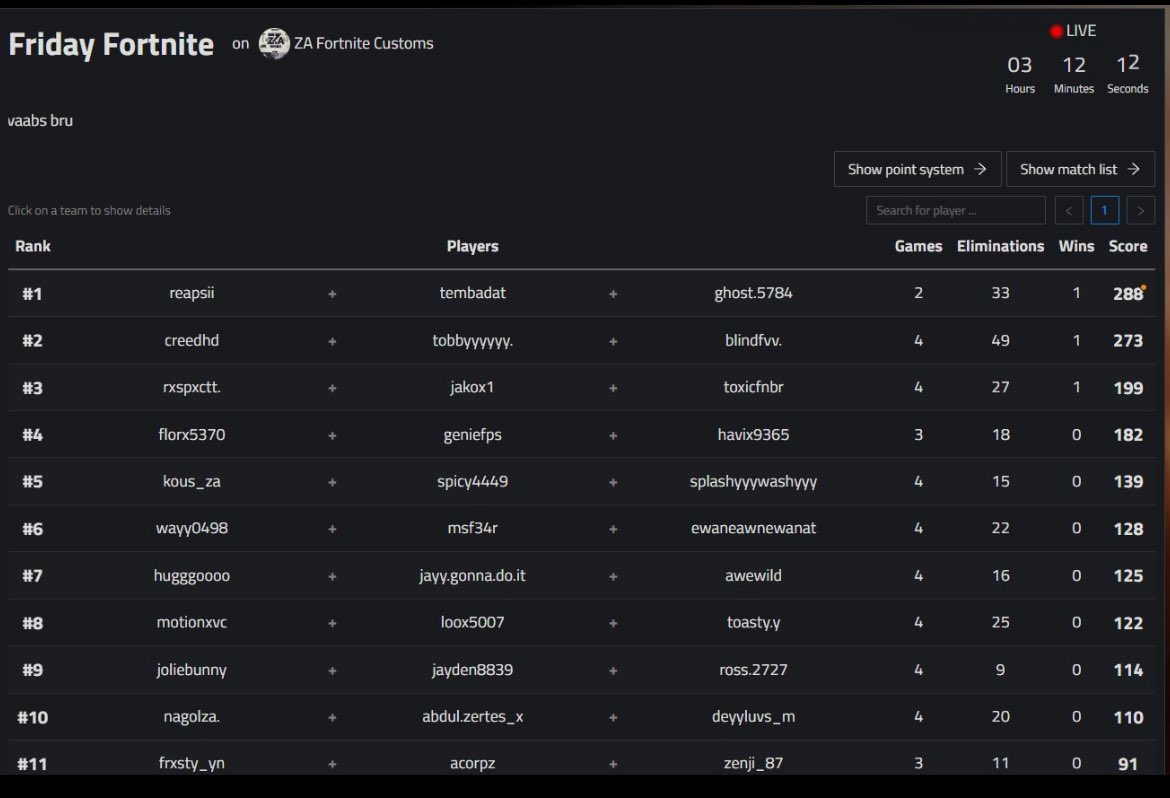The image size is (1170, 798).
Task: Sort by Rank column header
Action: click(x=33, y=246)
